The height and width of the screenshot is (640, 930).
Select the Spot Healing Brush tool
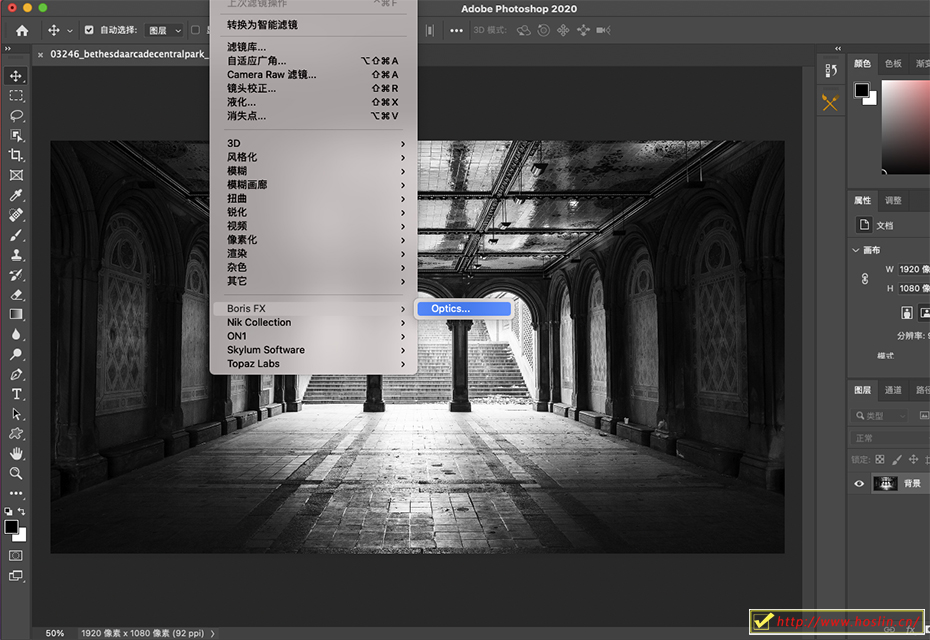tap(16, 215)
